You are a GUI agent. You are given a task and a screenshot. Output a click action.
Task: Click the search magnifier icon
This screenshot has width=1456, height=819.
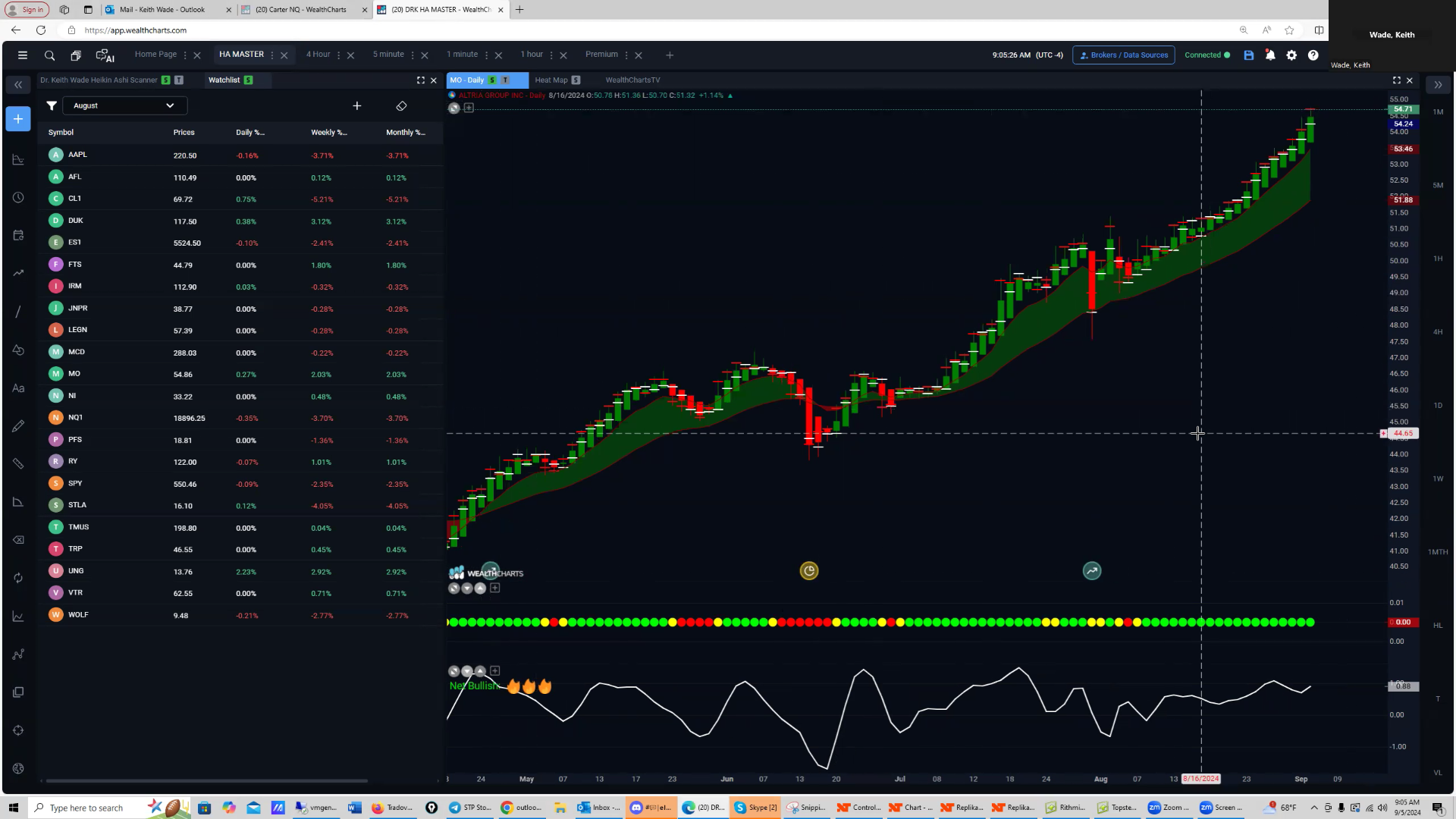[49, 55]
